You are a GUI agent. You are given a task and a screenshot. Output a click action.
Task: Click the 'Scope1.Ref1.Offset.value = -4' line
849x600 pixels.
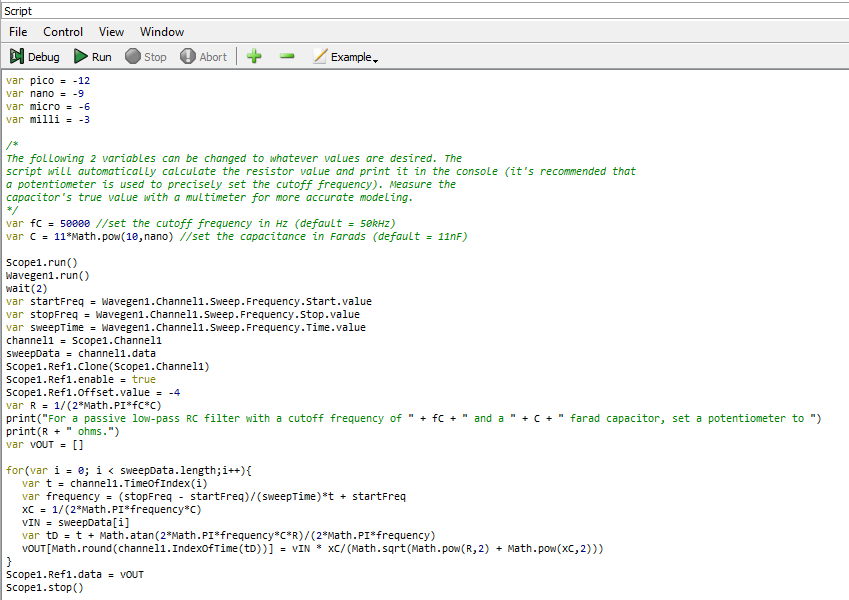[x=93, y=393]
